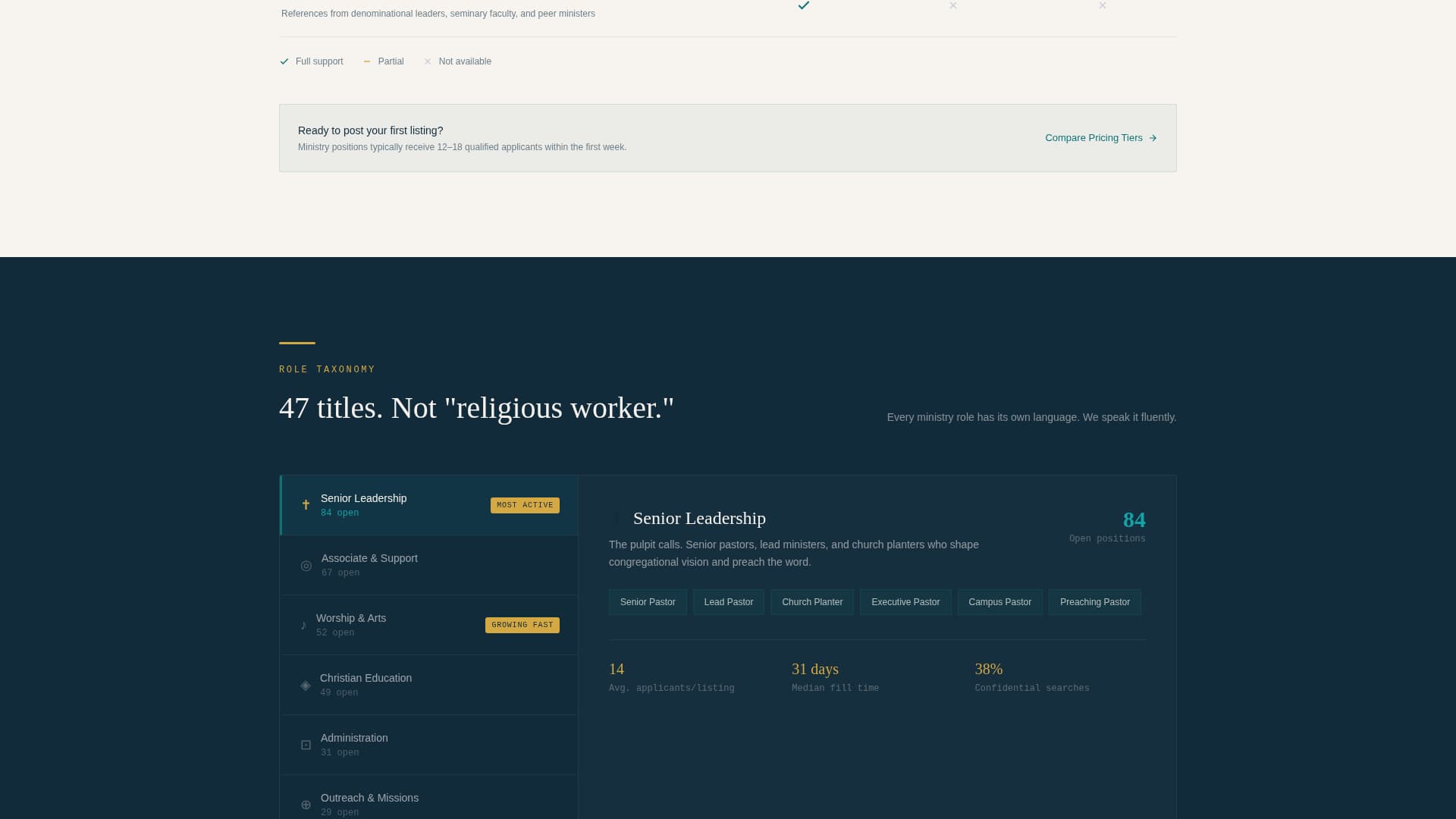
Task: Click the '52 open' count text
Action: point(335,632)
